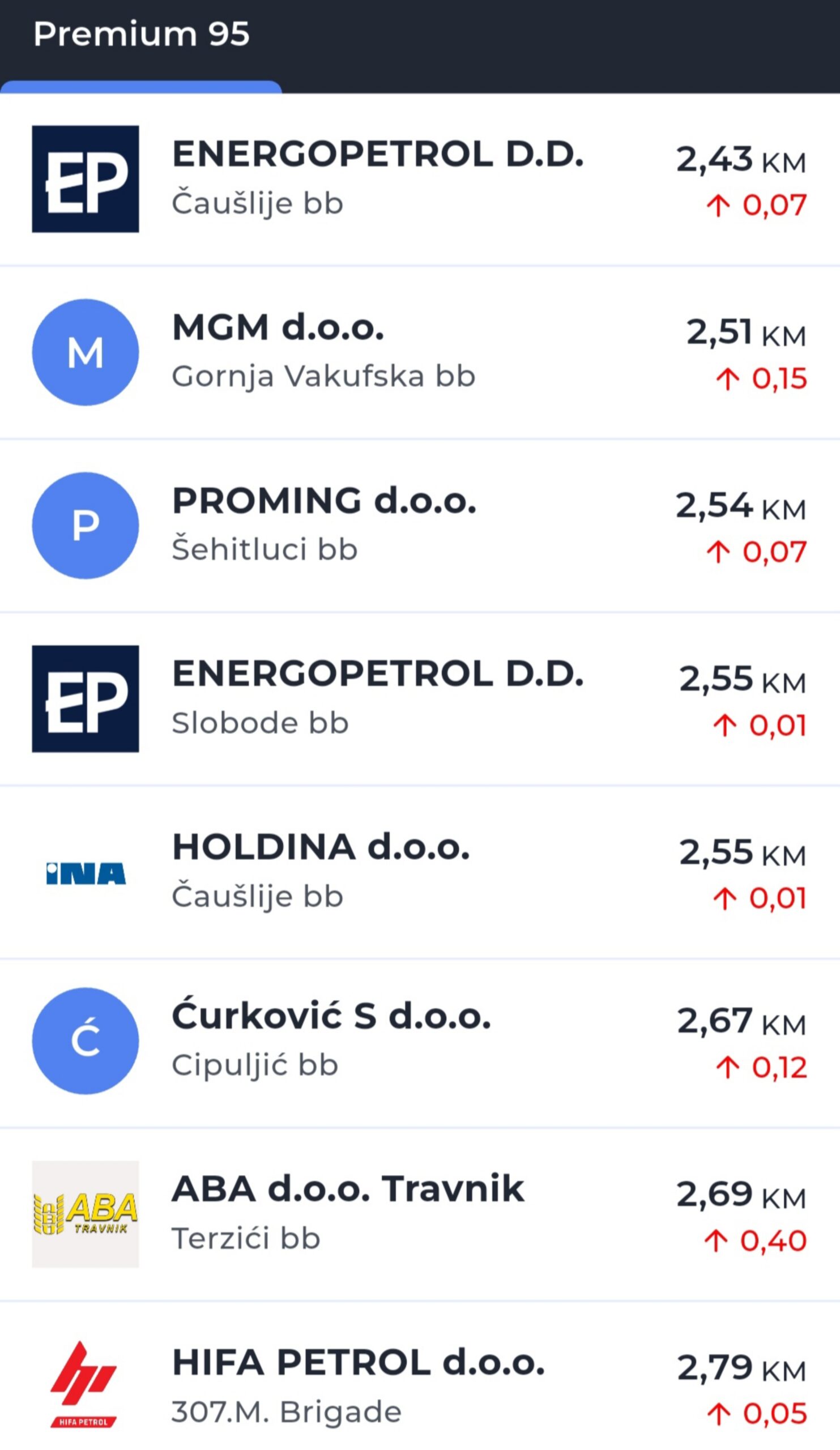Tap the blue M avatar for MGM
Screen dimensions: 840x1450
pyautogui.click(x=85, y=352)
